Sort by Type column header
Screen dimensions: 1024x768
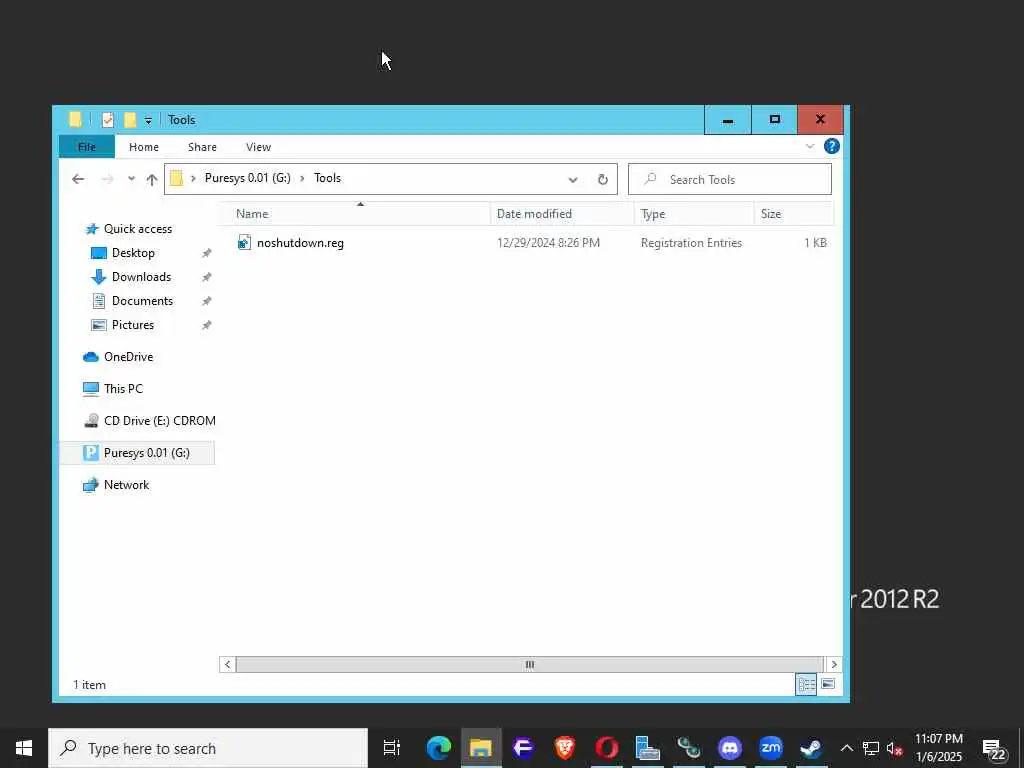(x=694, y=214)
